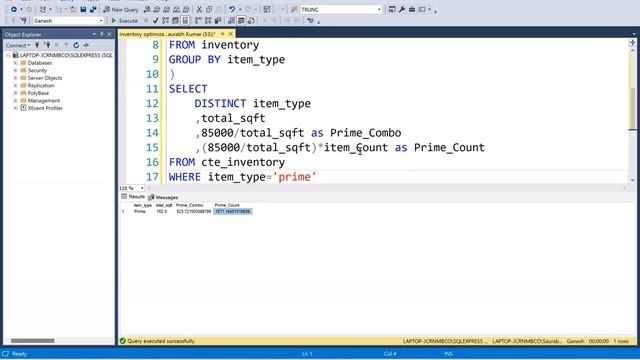Open the Connect dropdown in Object Explorer

(18, 45)
